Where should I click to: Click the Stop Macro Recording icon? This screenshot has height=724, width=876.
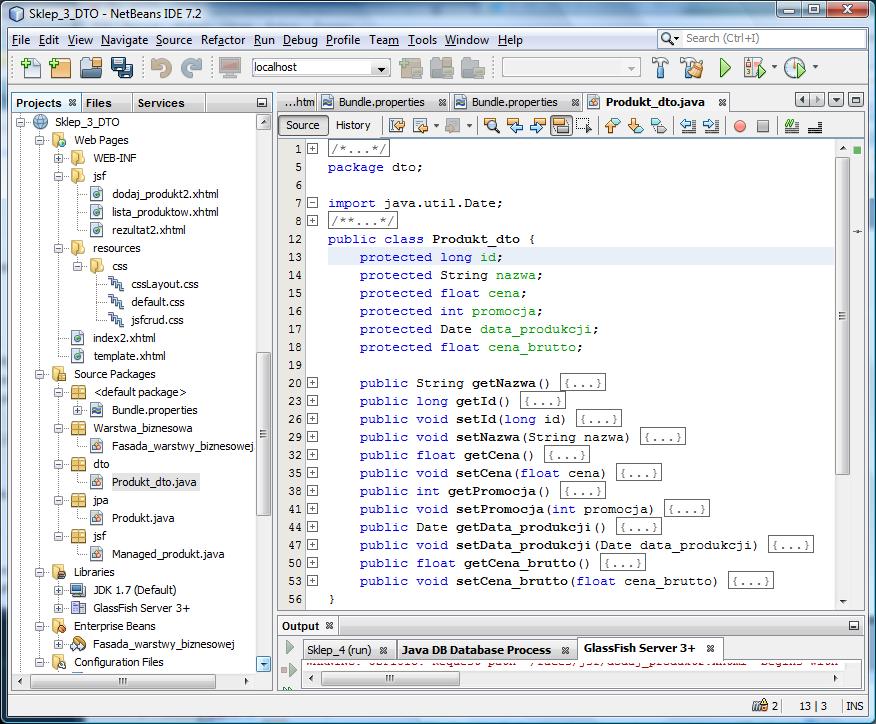tap(763, 126)
